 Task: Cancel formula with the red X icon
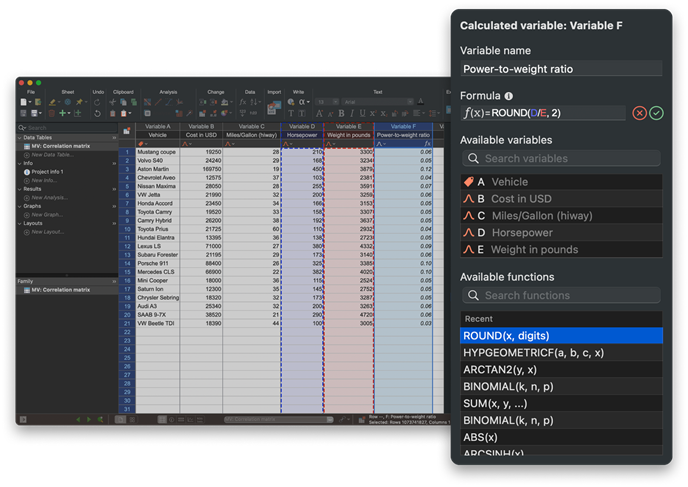pyautogui.click(x=640, y=113)
